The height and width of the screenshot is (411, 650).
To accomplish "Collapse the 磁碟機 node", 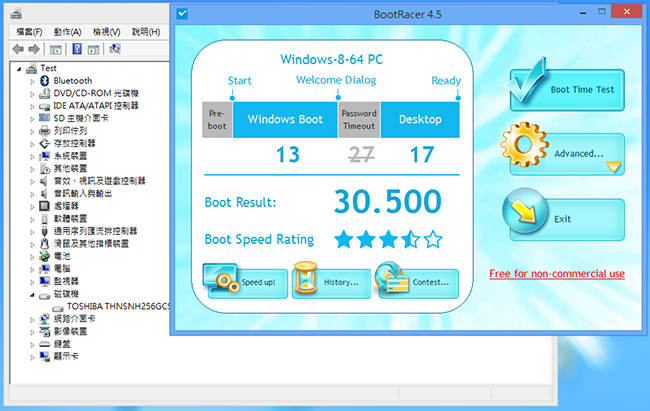I will click(32, 295).
